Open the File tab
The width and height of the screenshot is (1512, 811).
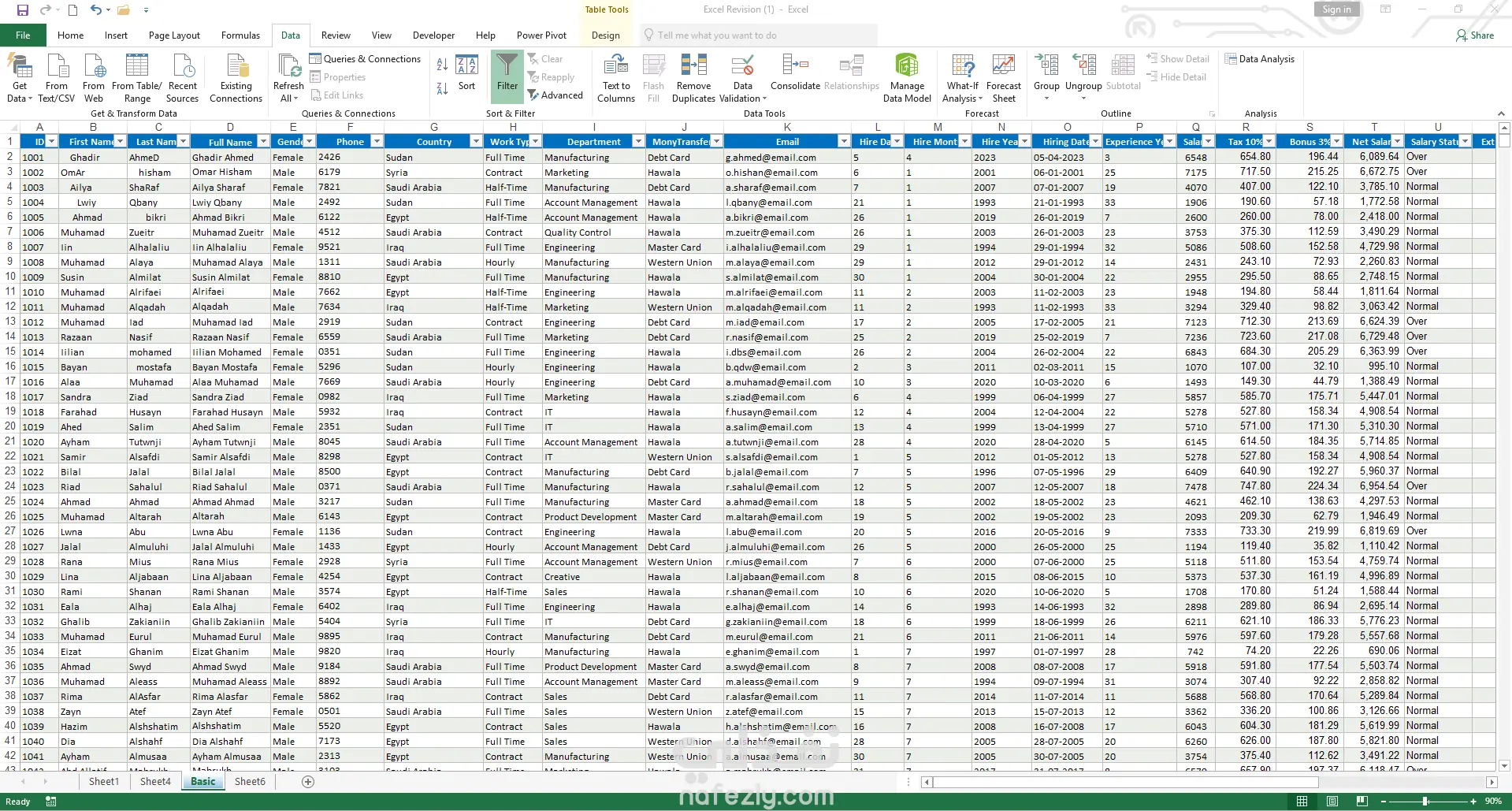(23, 35)
